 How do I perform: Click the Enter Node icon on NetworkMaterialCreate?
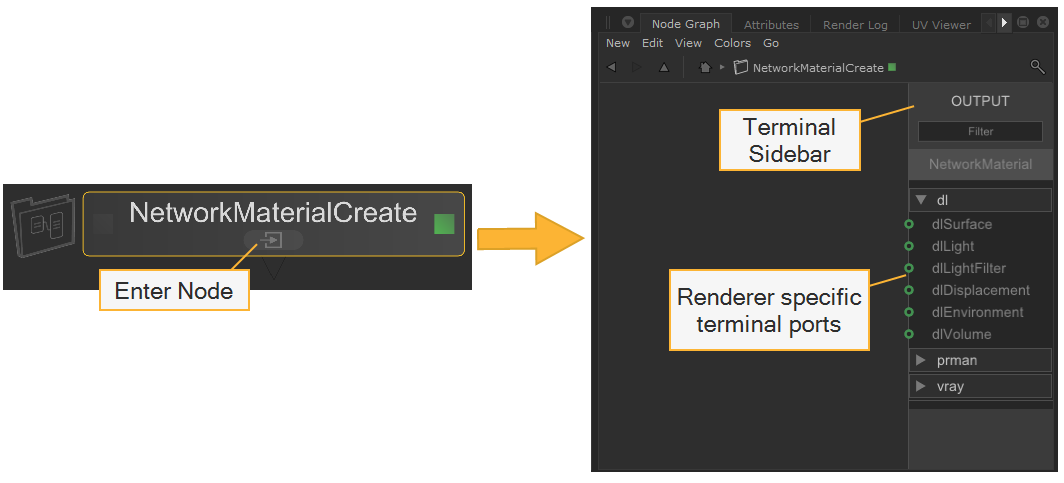(x=272, y=240)
